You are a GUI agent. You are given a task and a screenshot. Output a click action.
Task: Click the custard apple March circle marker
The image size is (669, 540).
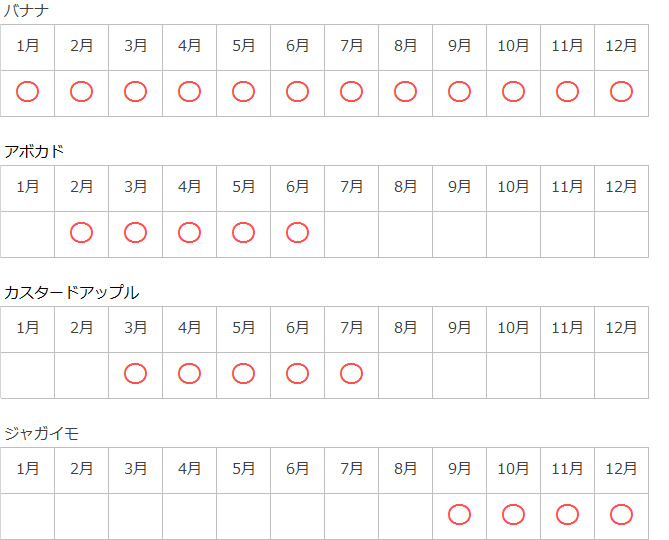(136, 374)
